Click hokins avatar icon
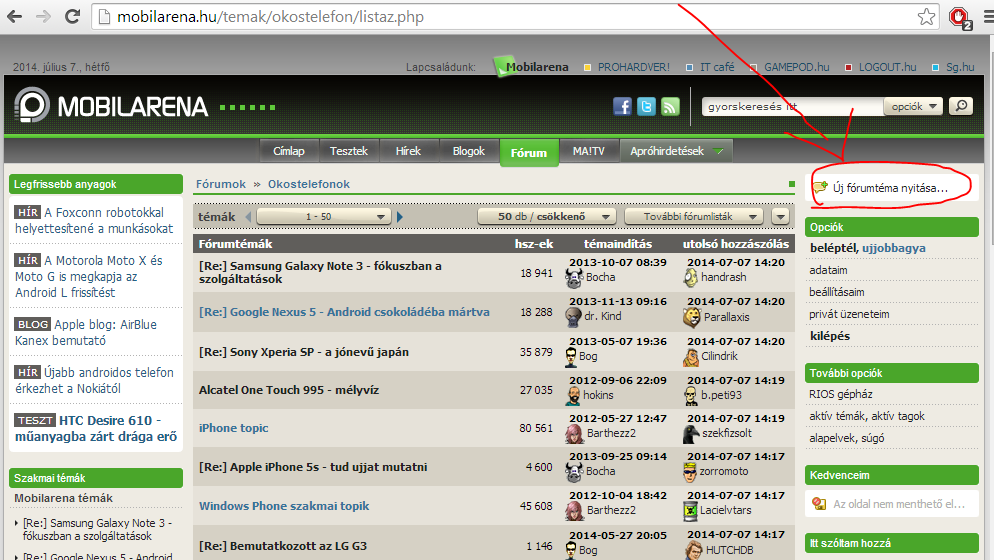 pyautogui.click(x=573, y=395)
